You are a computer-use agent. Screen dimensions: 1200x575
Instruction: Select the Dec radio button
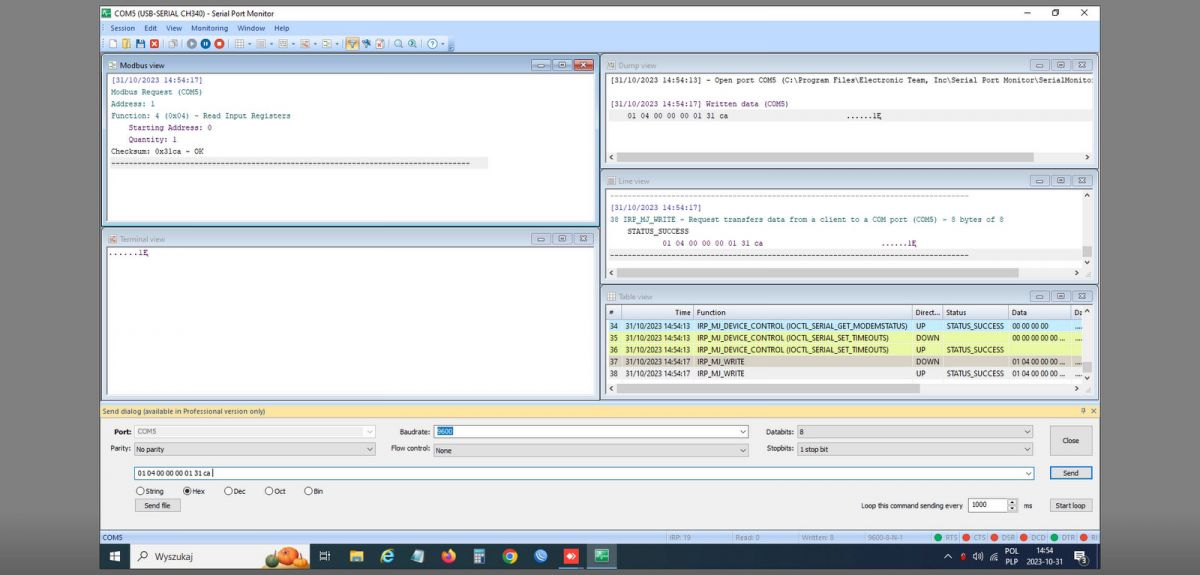[x=229, y=491]
